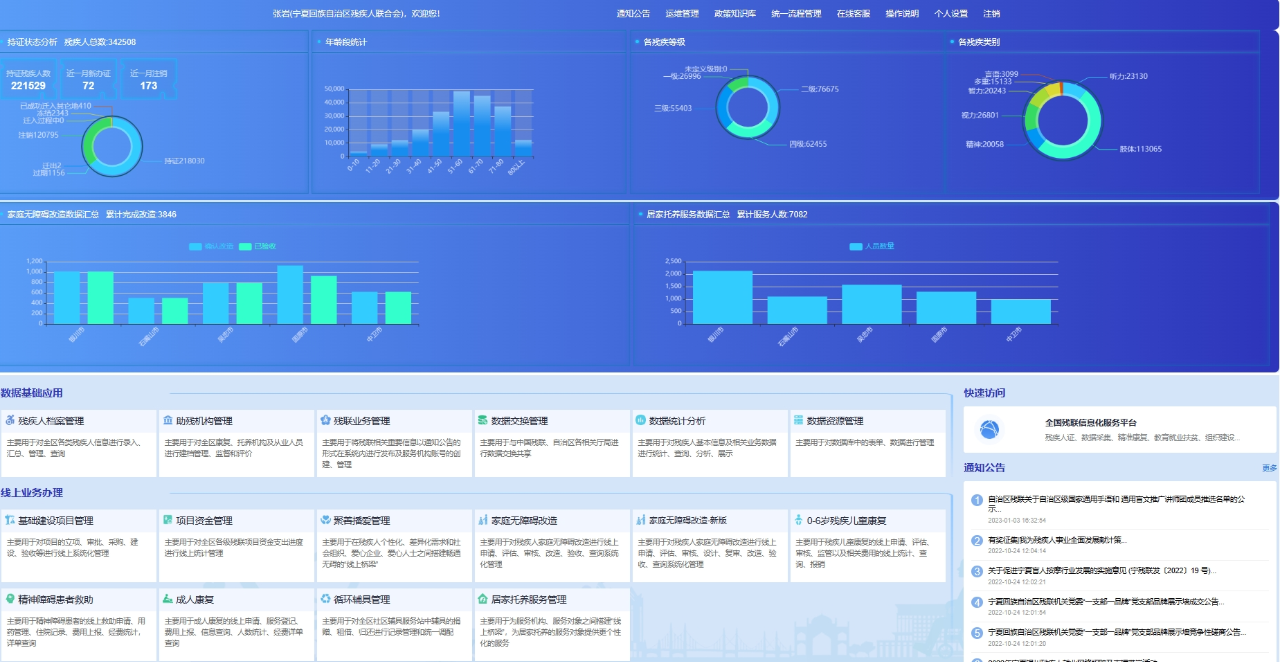Open the 个人设置 menu
The height and width of the screenshot is (662, 1280).
[x=951, y=14]
